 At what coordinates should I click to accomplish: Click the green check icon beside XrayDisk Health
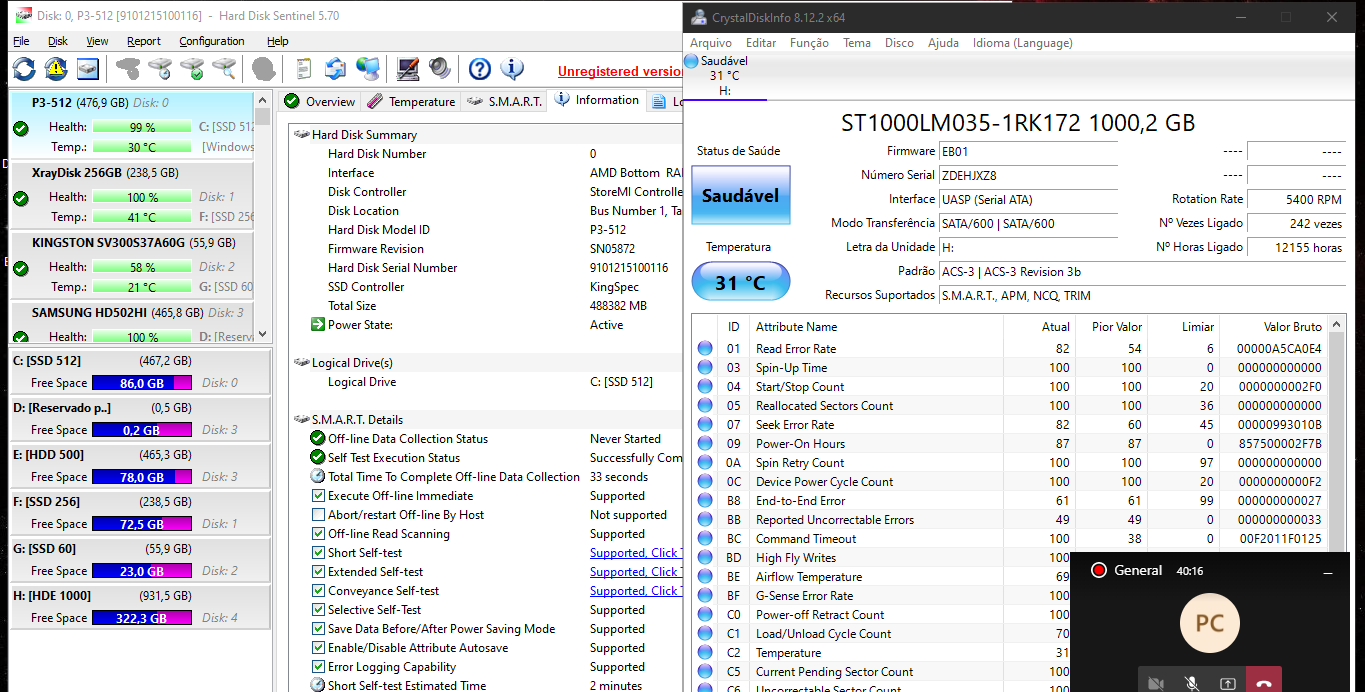(21, 198)
